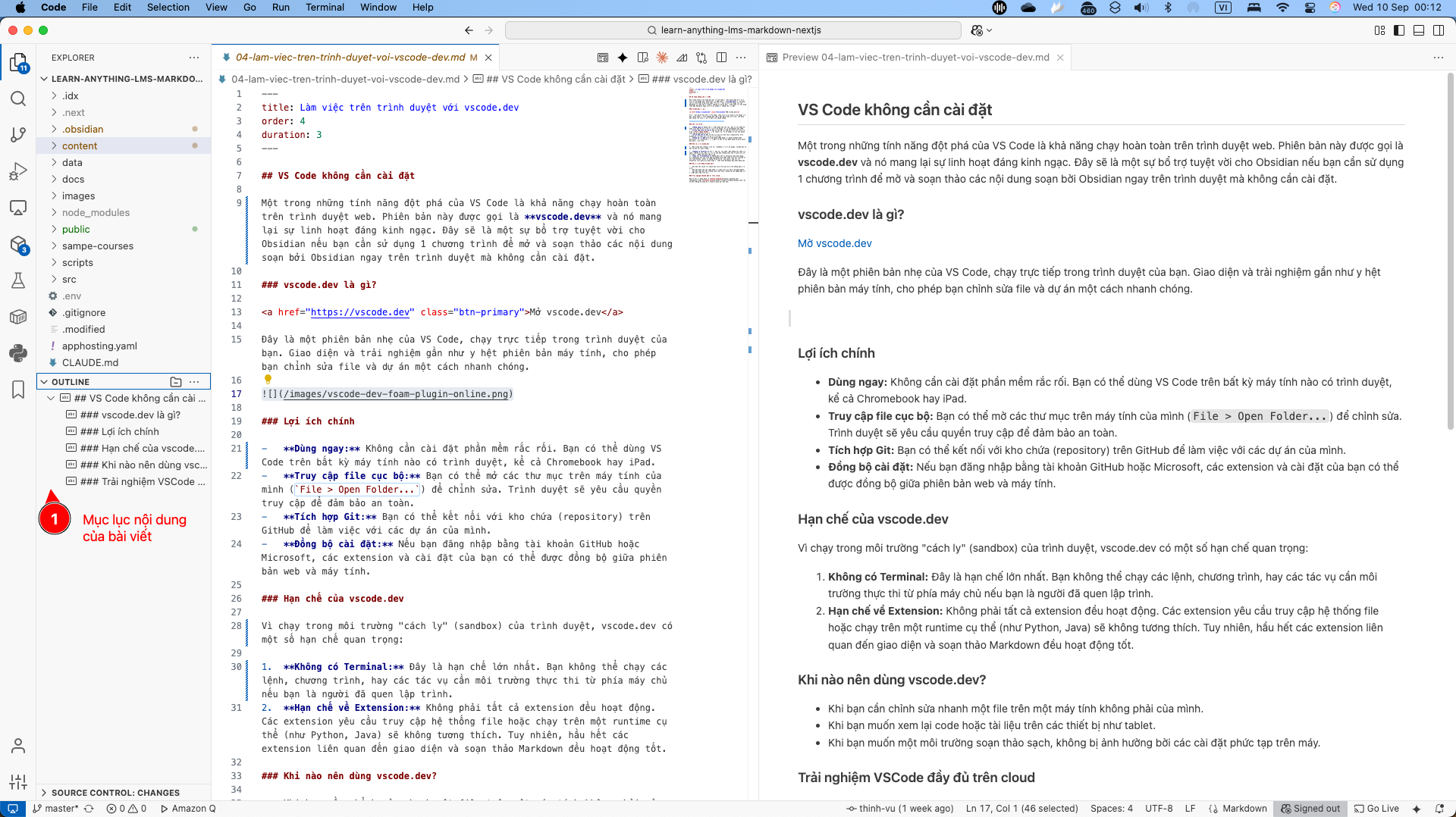This screenshot has width=1456, height=817.
Task: Click the editor minimap overview
Action: click(x=717, y=136)
